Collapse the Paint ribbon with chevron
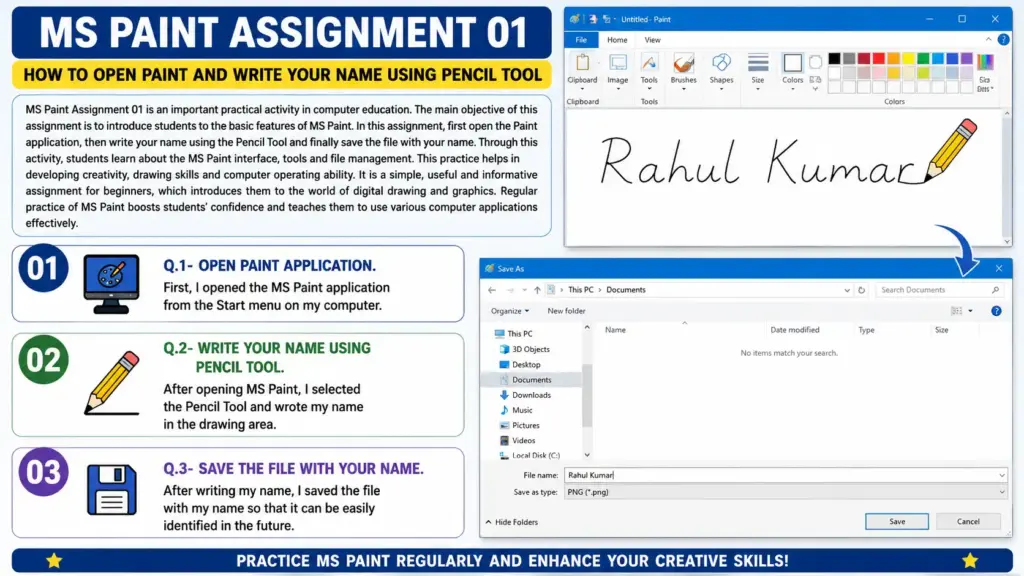 pyautogui.click(x=988, y=40)
